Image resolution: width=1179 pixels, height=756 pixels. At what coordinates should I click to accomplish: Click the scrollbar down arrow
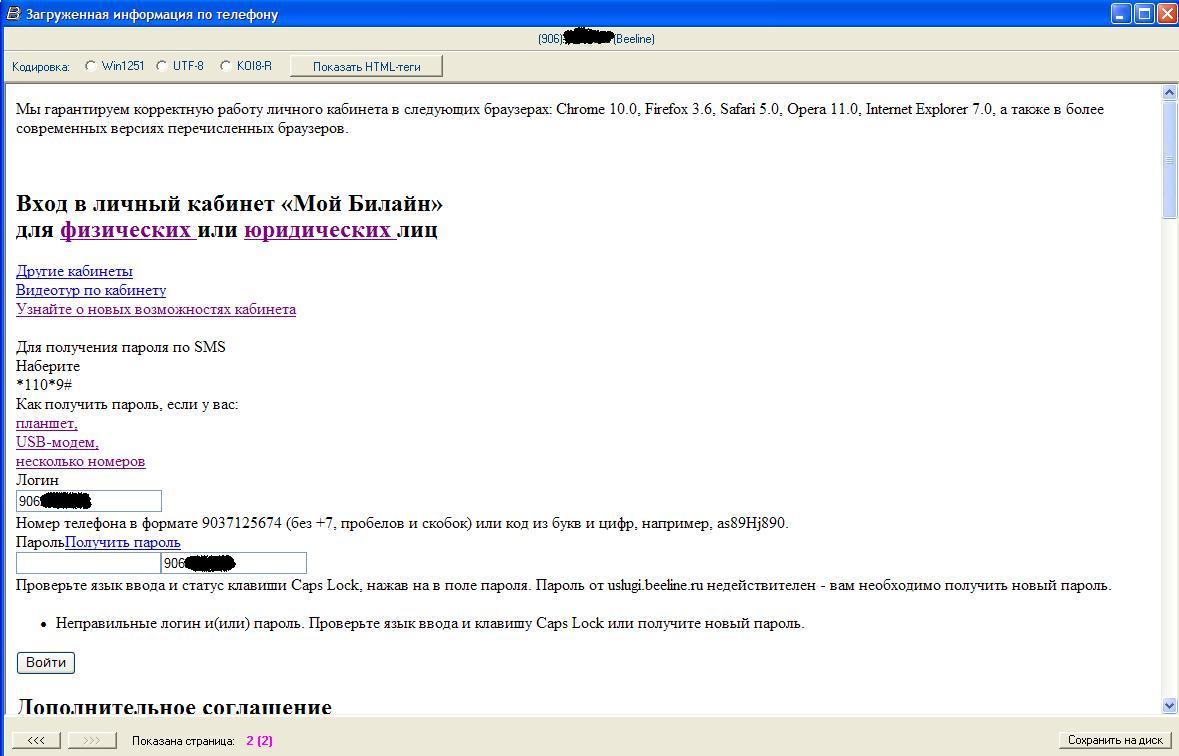pos(1169,706)
